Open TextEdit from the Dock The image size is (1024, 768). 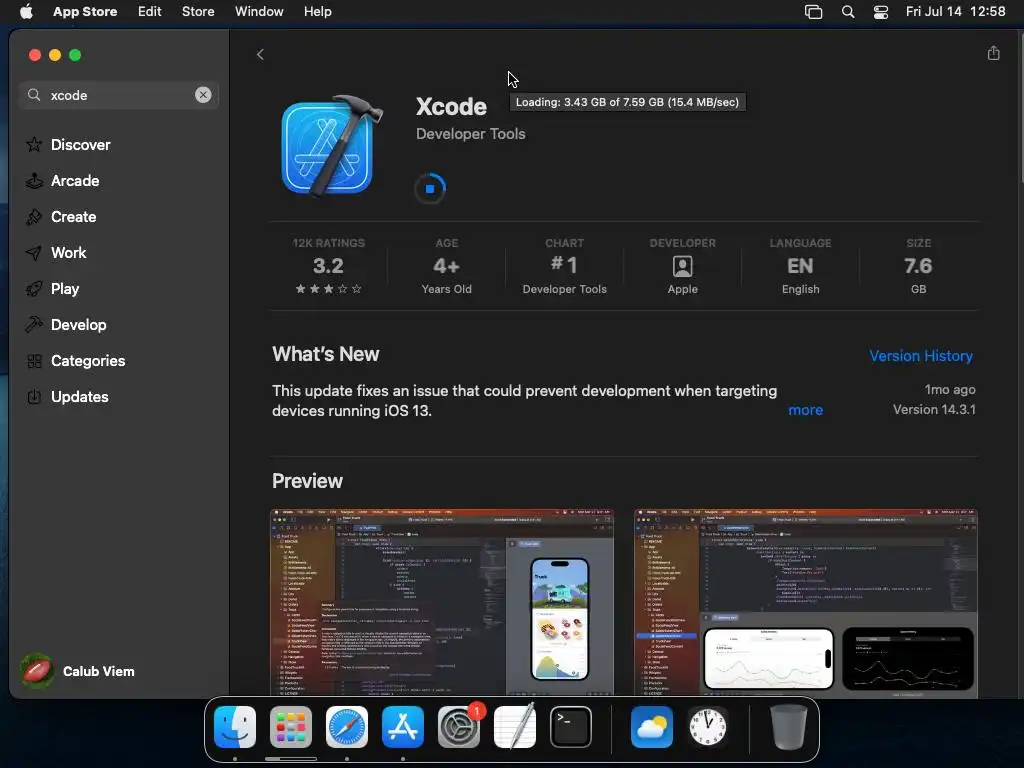(515, 727)
